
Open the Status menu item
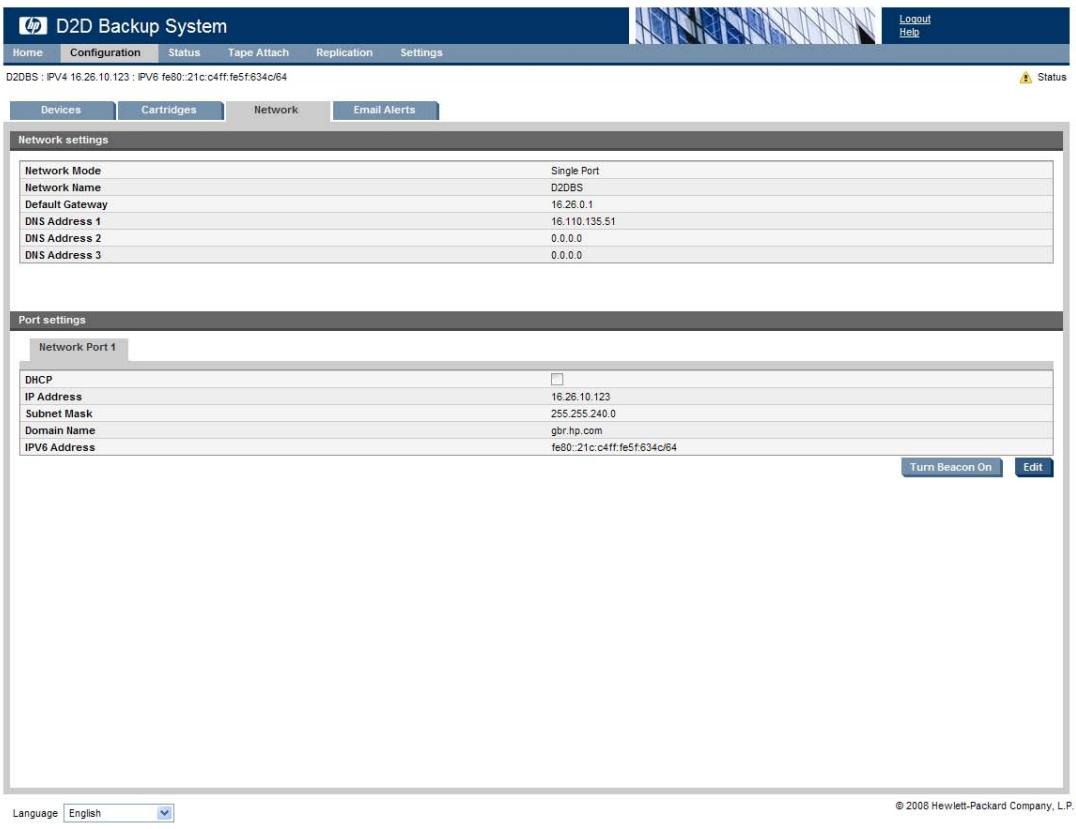click(184, 53)
